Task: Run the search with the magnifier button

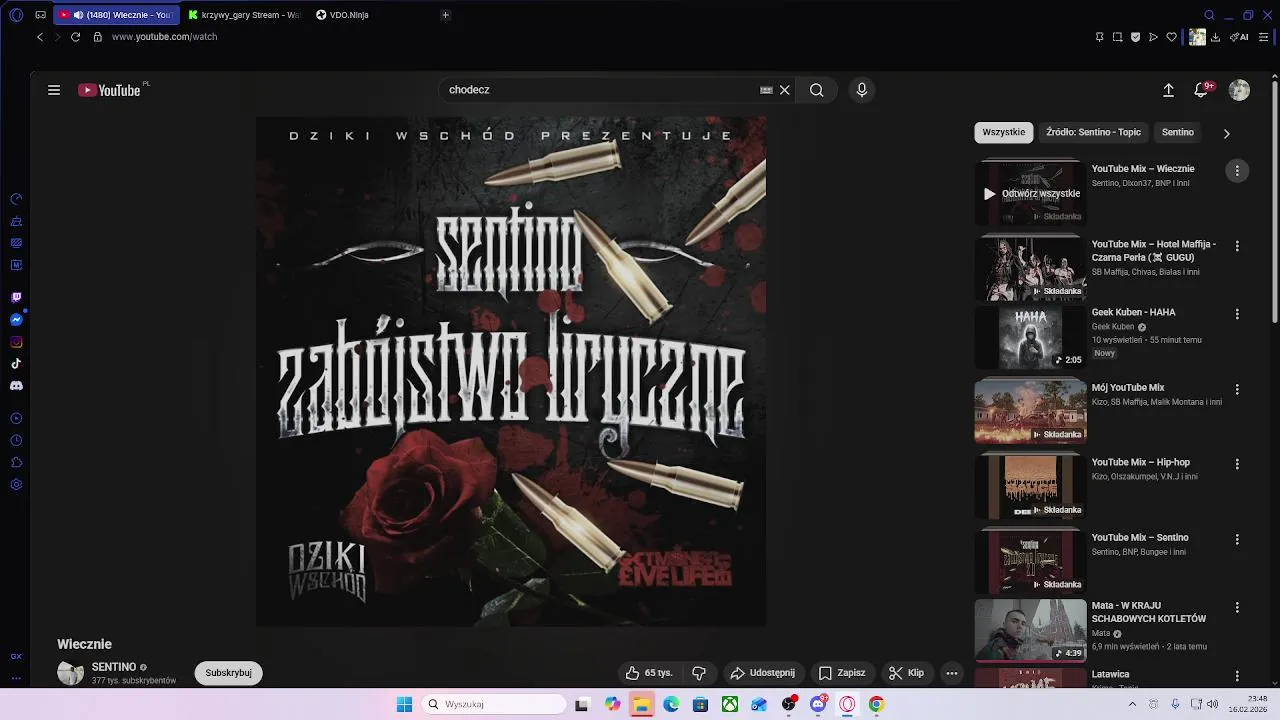Action: (817, 90)
